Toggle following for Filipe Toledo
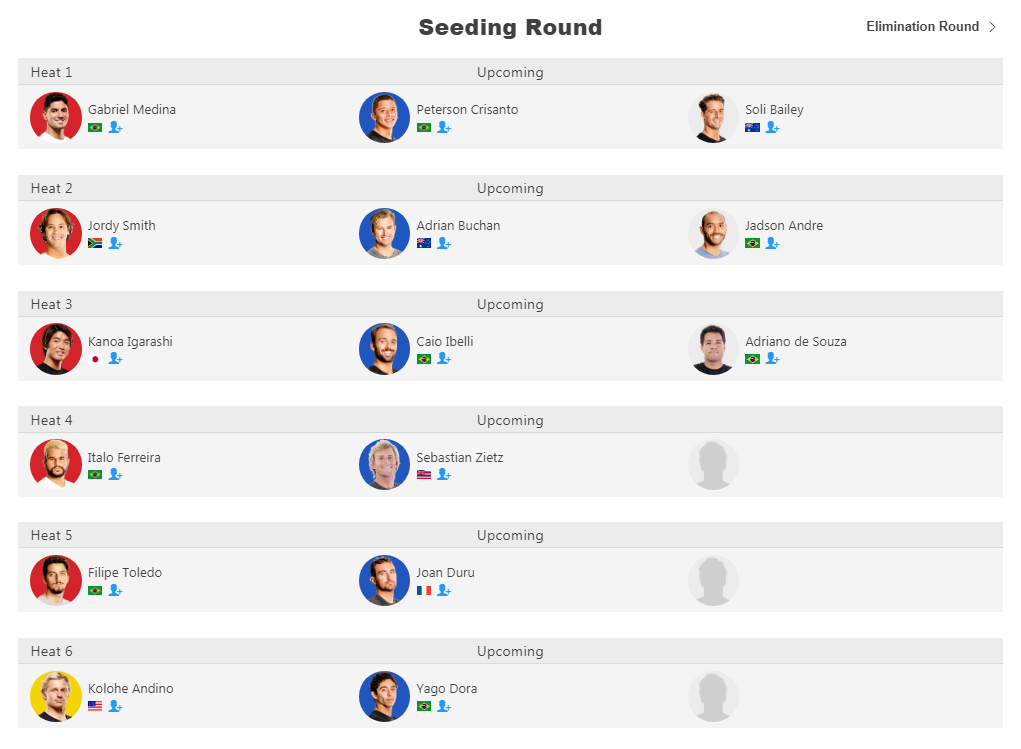The image size is (1021, 749). [x=115, y=590]
